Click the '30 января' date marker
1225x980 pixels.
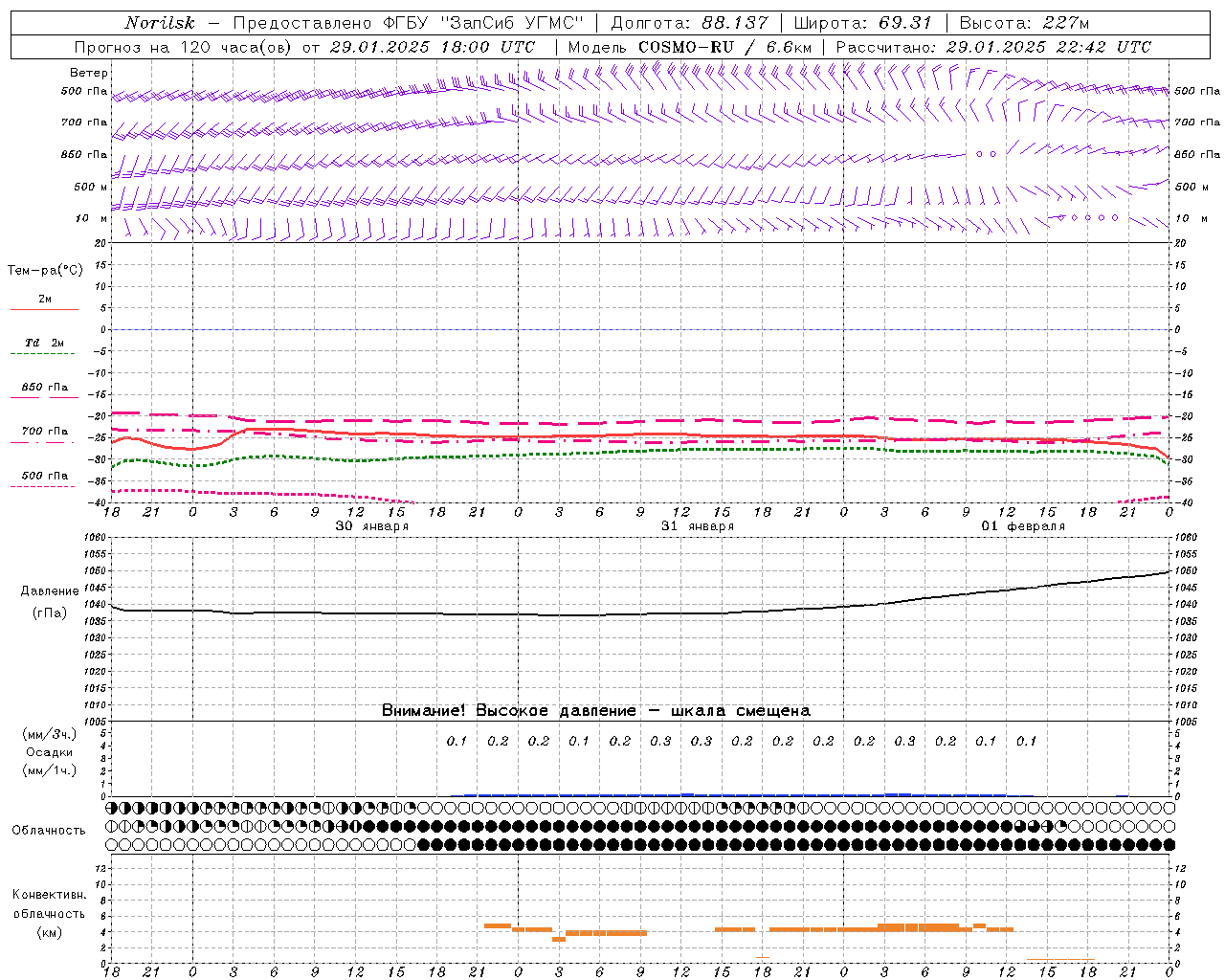click(372, 526)
